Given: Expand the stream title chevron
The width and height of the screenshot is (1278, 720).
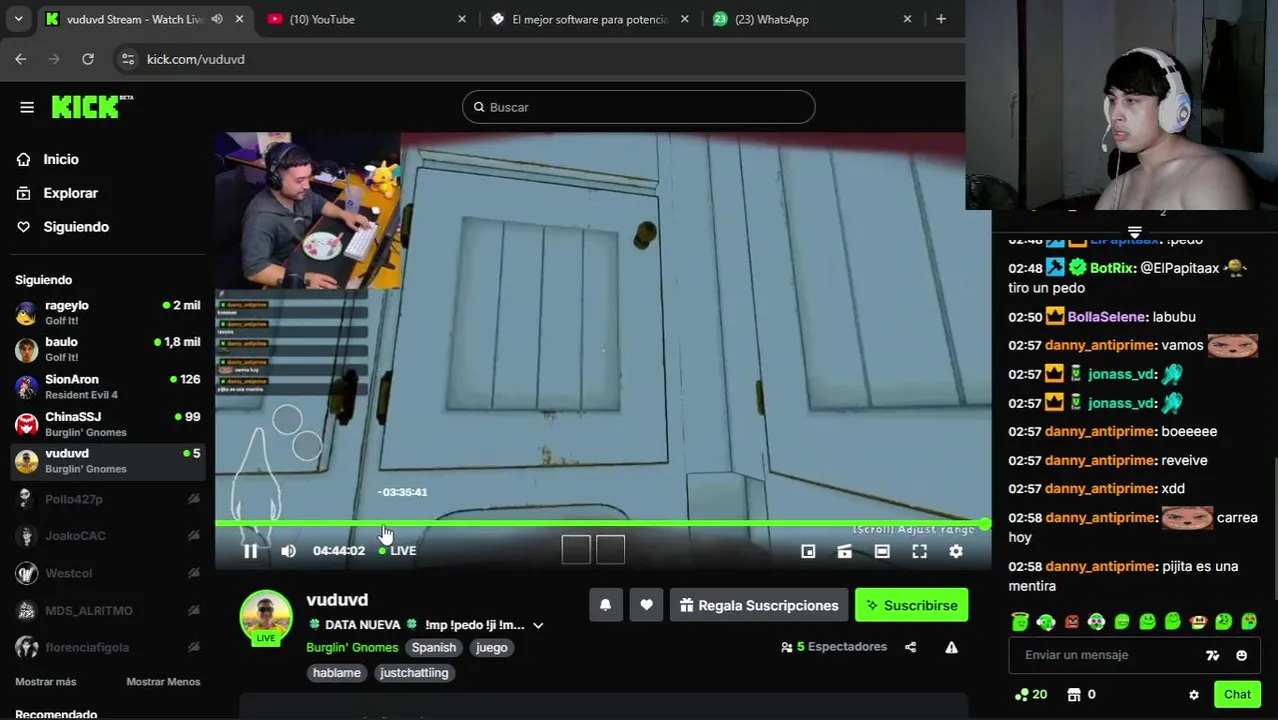Looking at the screenshot, I should tap(538, 625).
